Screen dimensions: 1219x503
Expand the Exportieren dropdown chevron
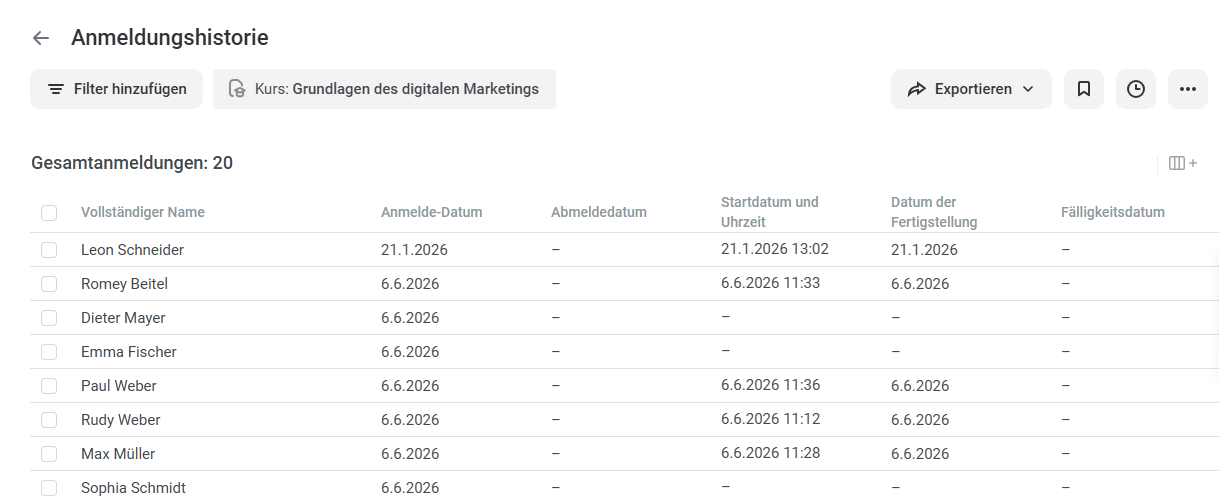coord(1028,89)
